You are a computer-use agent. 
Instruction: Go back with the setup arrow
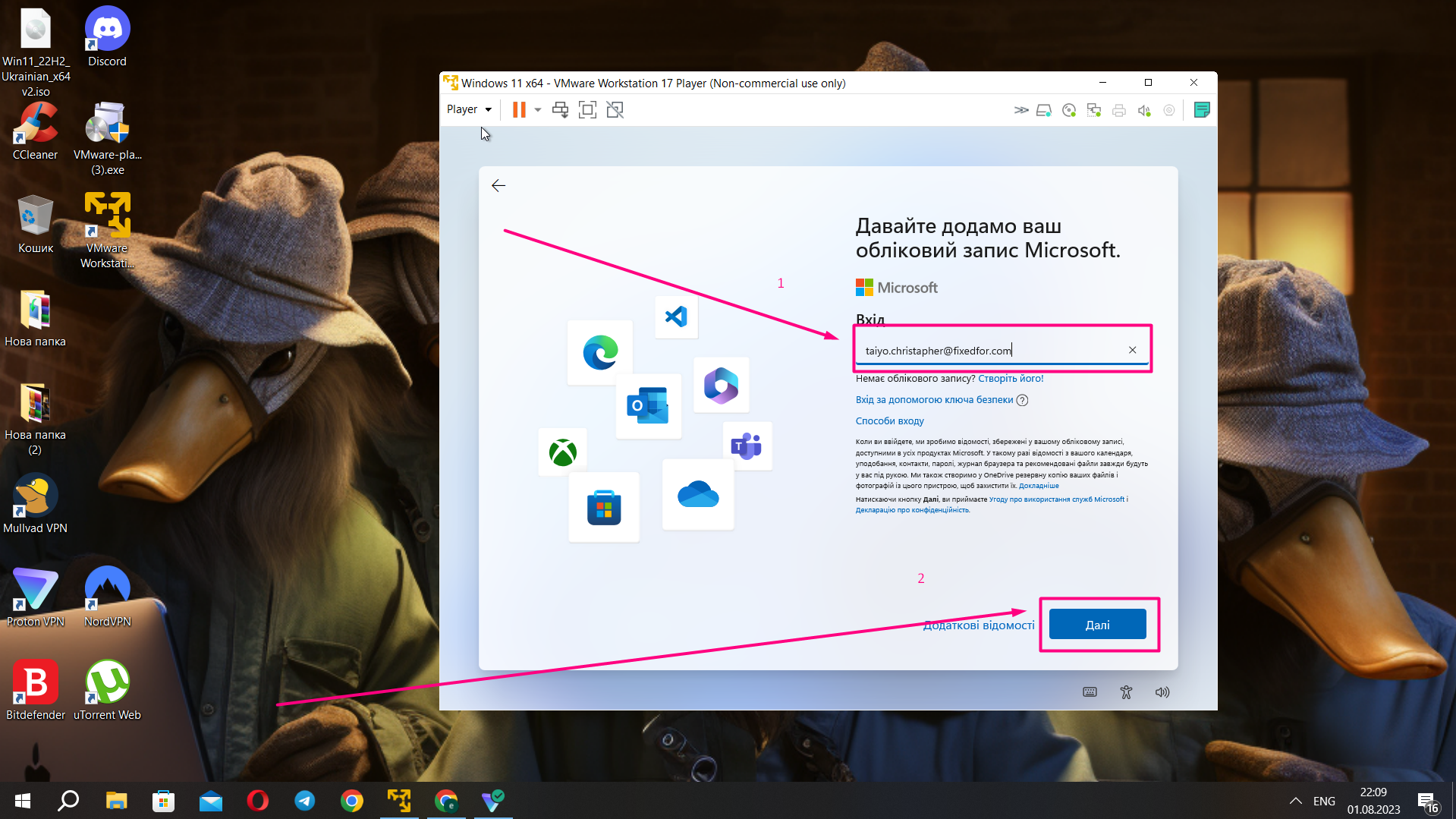click(498, 185)
